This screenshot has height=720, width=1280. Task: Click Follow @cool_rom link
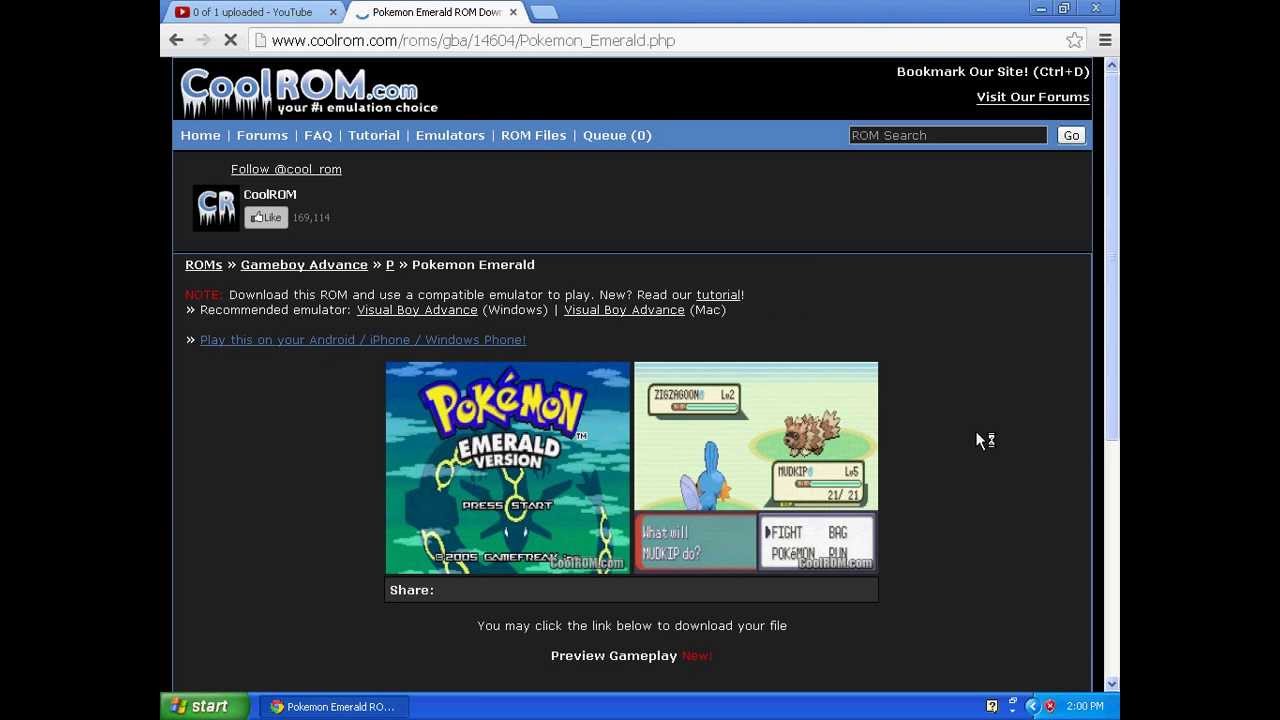coord(286,169)
